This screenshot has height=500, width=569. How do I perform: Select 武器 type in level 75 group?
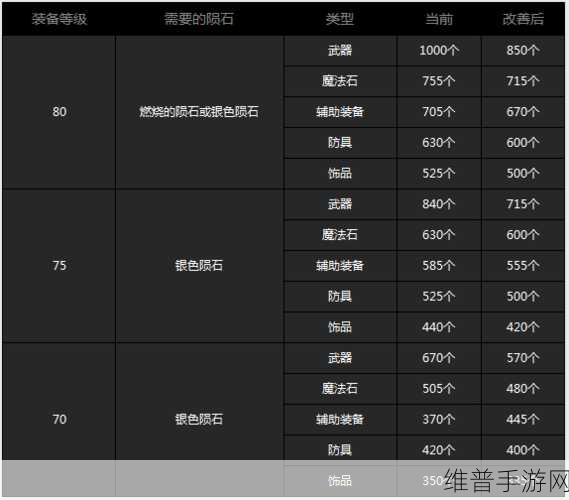pyautogui.click(x=340, y=204)
